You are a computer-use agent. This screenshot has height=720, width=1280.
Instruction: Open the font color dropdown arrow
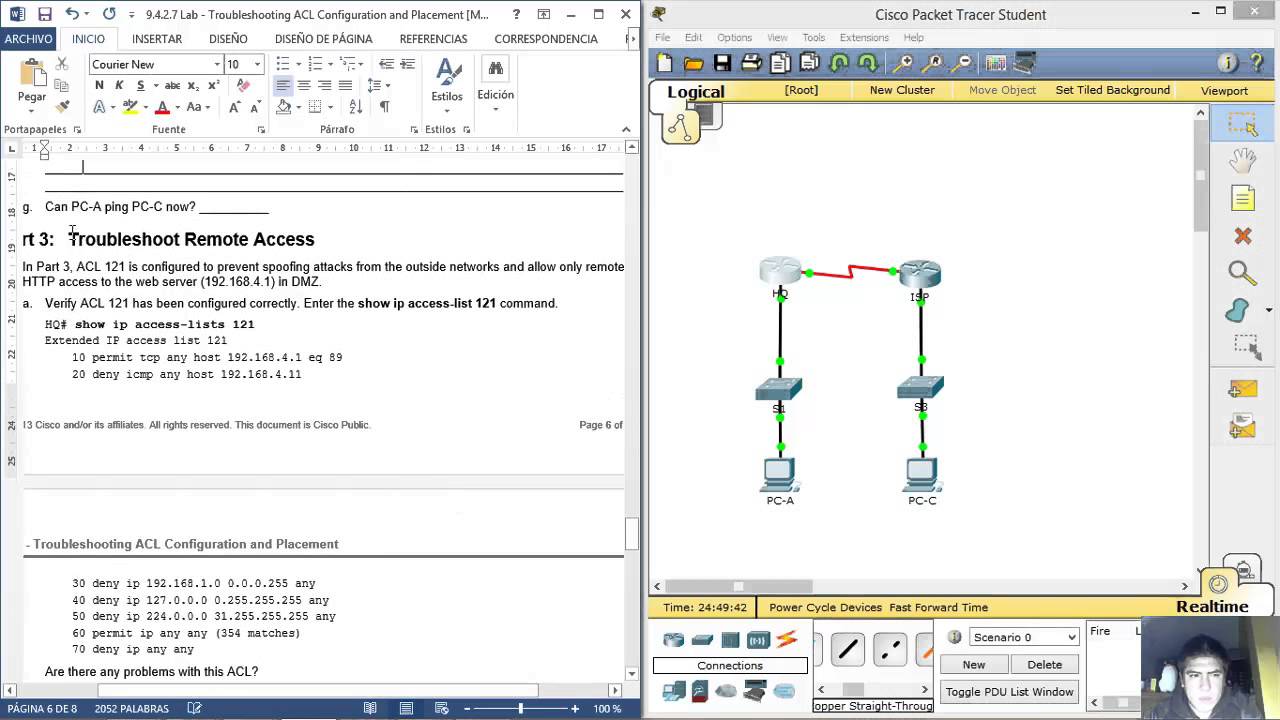176,107
